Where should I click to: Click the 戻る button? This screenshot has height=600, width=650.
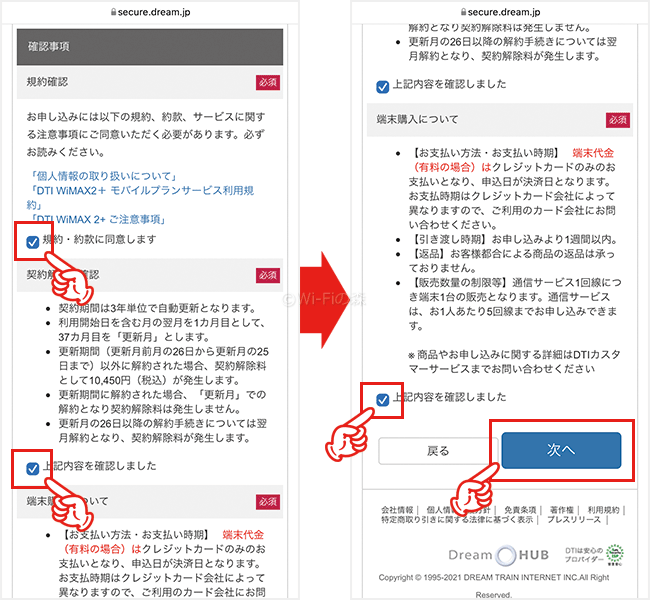pyautogui.click(x=437, y=451)
